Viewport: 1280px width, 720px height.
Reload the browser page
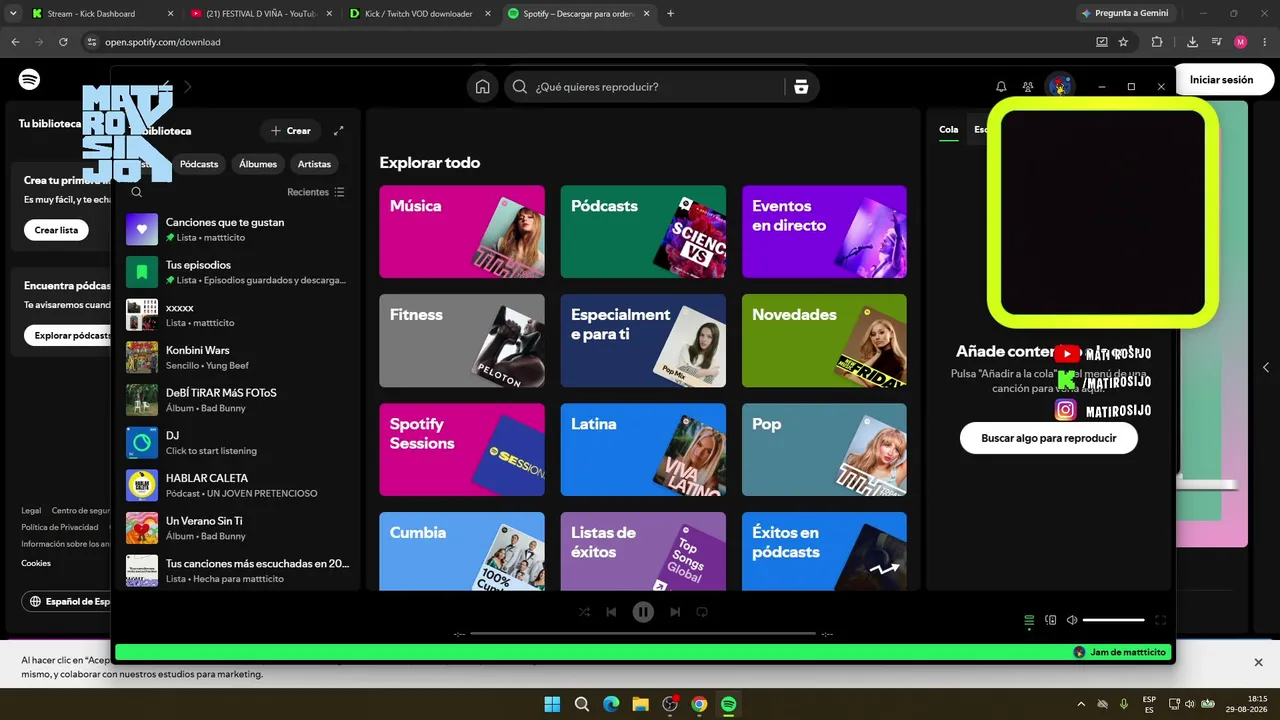point(63,42)
